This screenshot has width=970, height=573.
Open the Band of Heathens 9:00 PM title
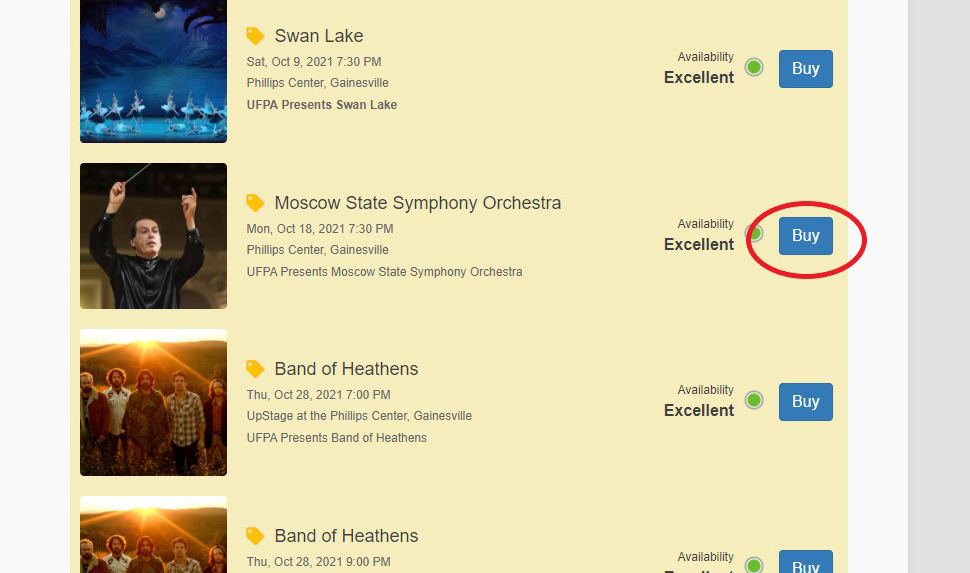point(346,536)
